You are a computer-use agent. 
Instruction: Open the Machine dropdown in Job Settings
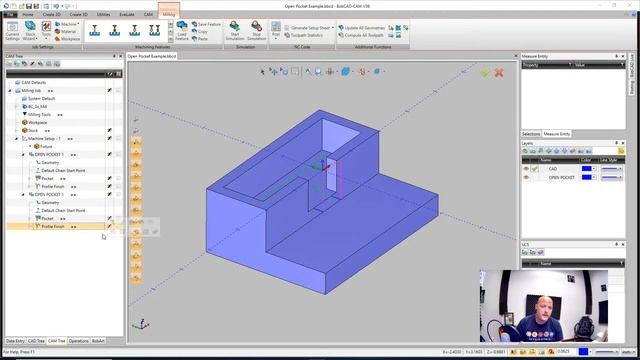coord(67,24)
